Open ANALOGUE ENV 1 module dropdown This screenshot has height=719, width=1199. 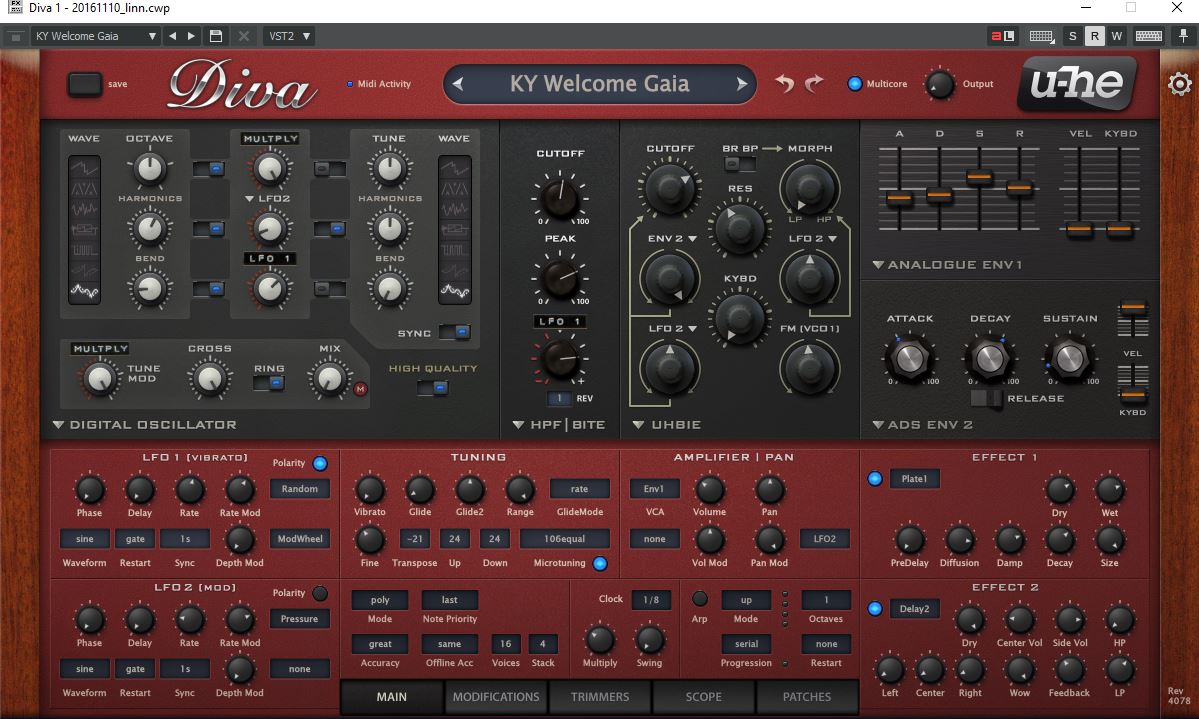[947, 265]
